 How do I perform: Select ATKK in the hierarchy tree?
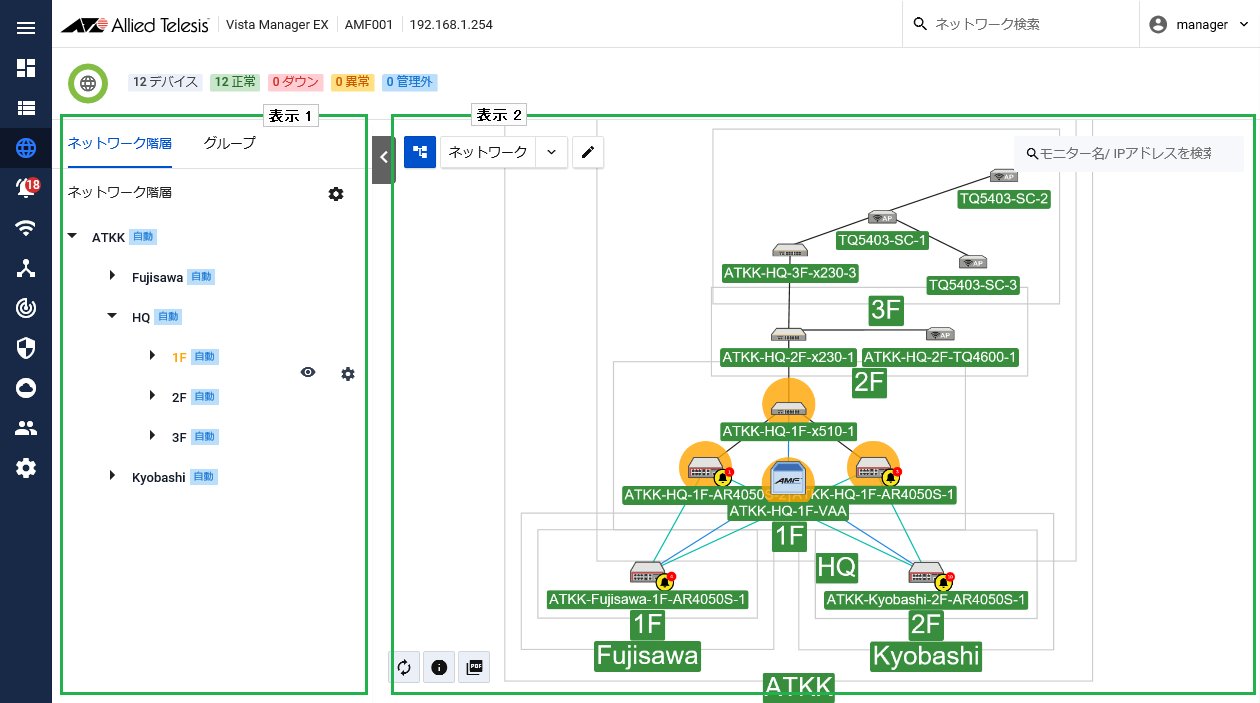pos(108,238)
